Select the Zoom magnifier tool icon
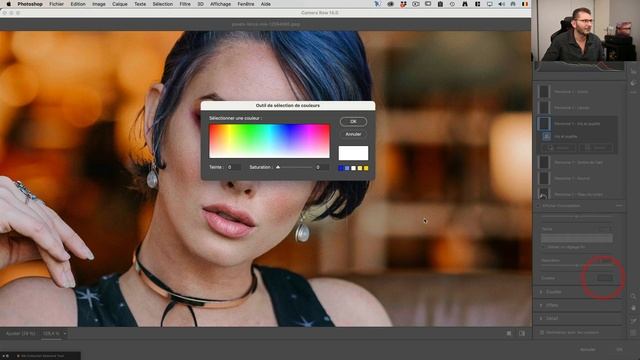Screen dimensions: 640x360 [x=633, y=296]
